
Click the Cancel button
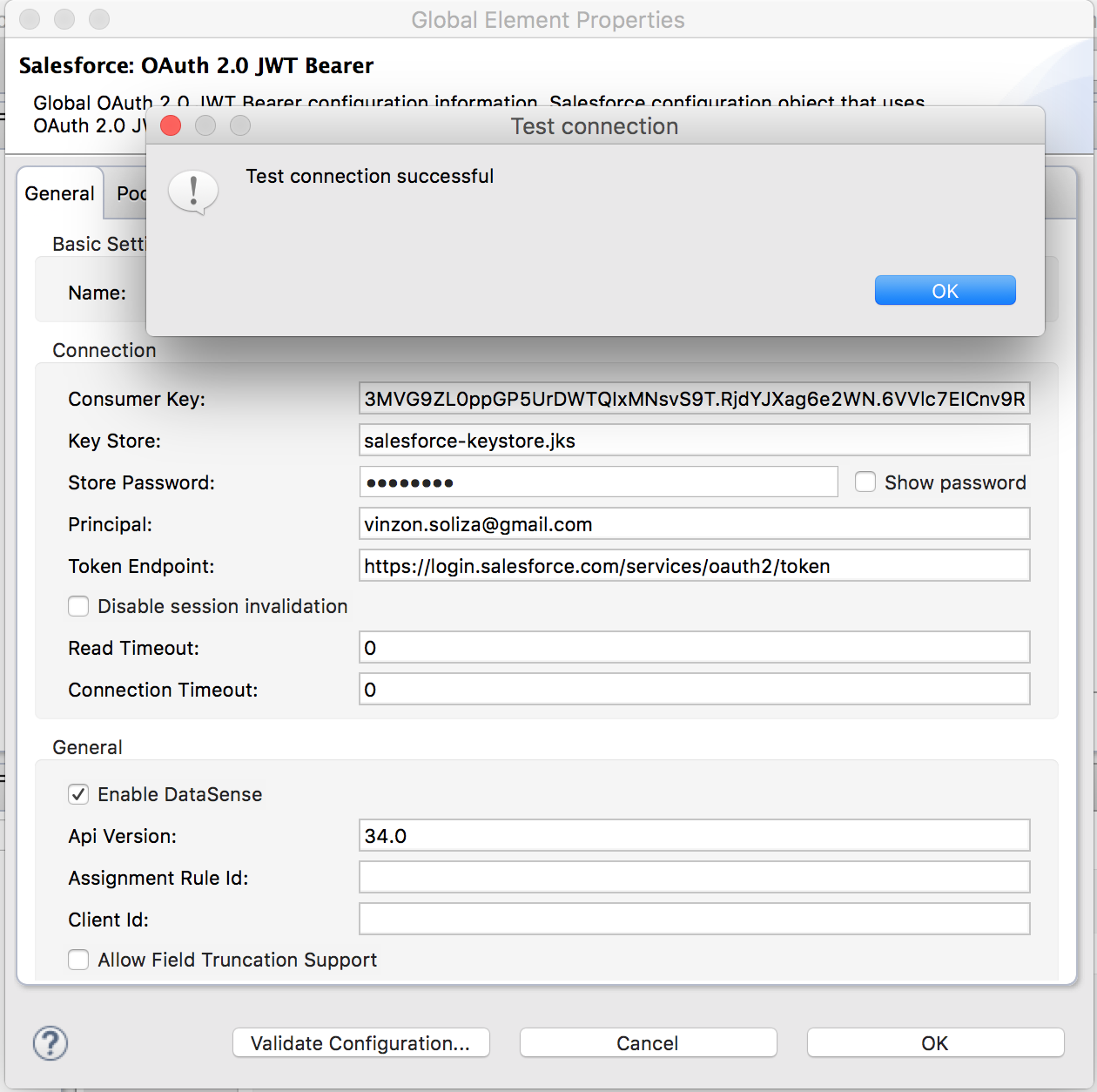pos(648,1042)
